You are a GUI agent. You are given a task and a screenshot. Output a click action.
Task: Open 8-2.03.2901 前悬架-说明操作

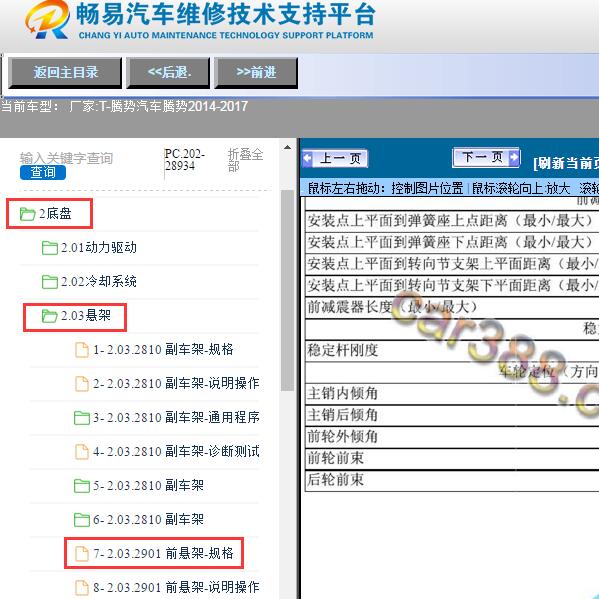tap(176, 588)
